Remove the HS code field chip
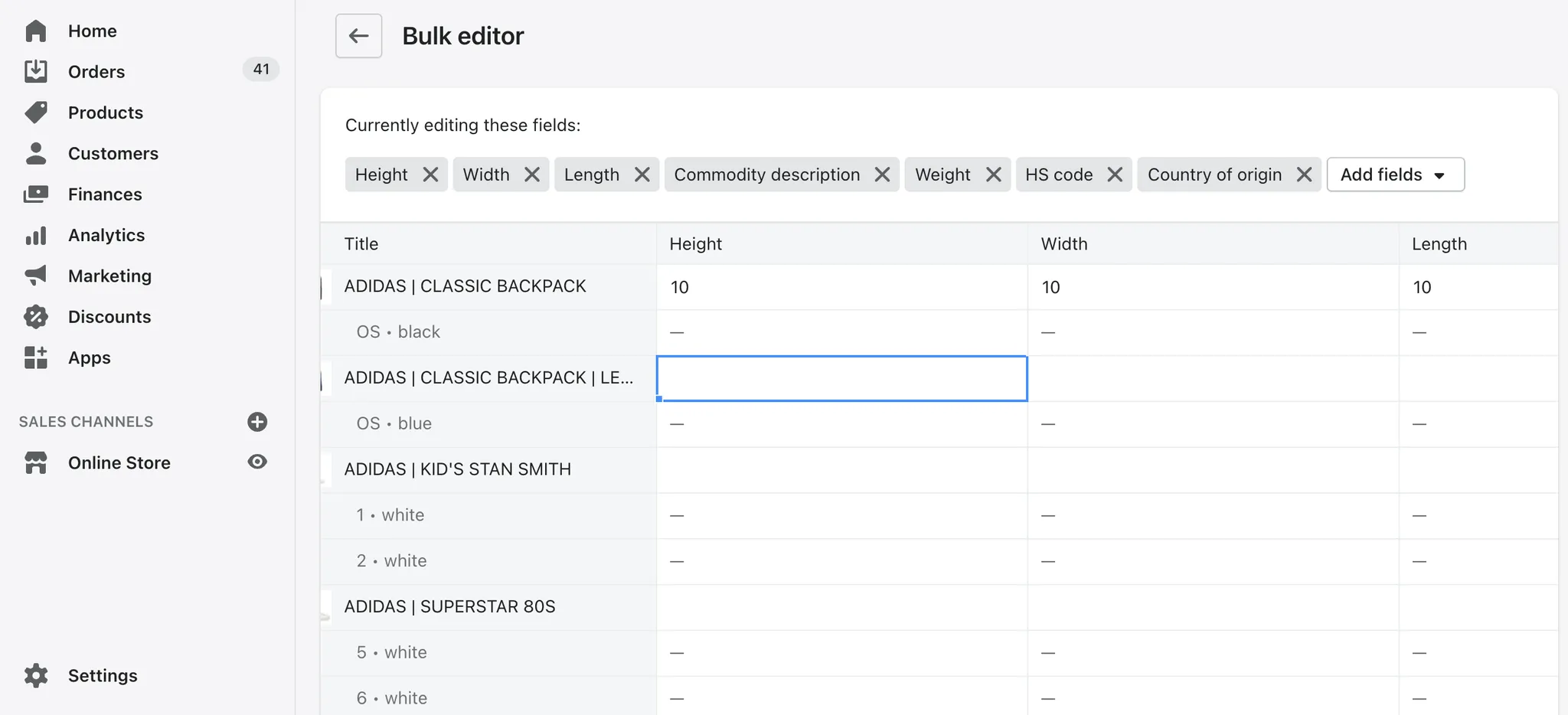1568x715 pixels. 1115,175
